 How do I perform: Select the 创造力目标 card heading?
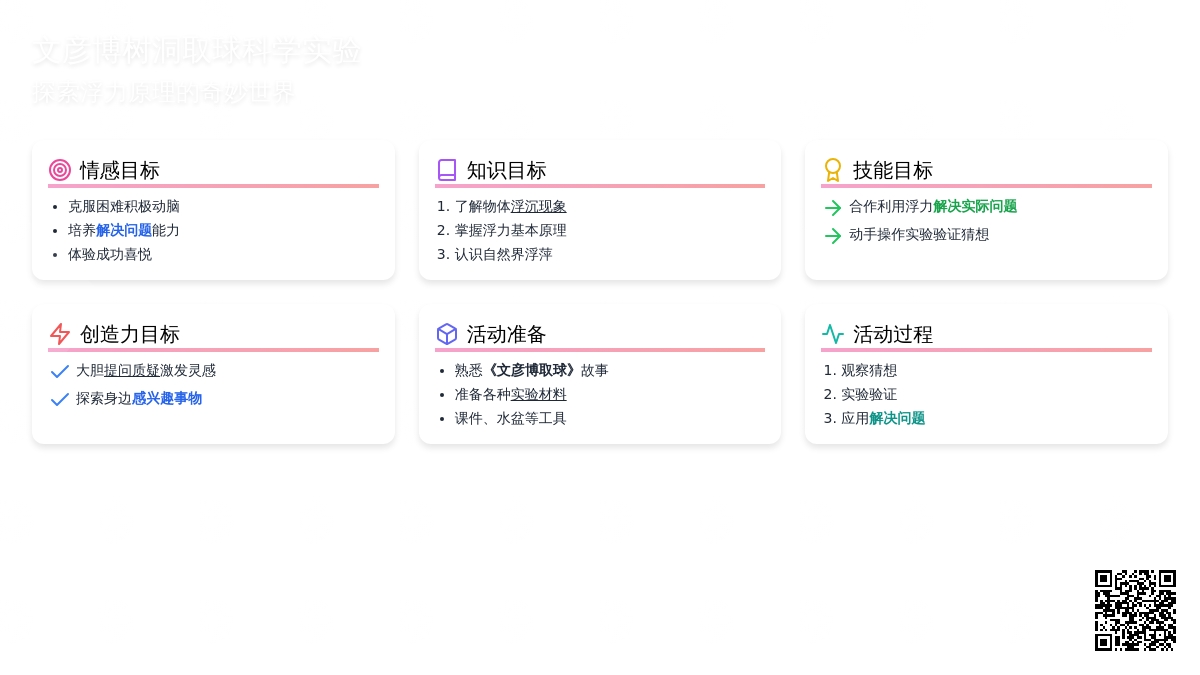pyautogui.click(x=130, y=335)
